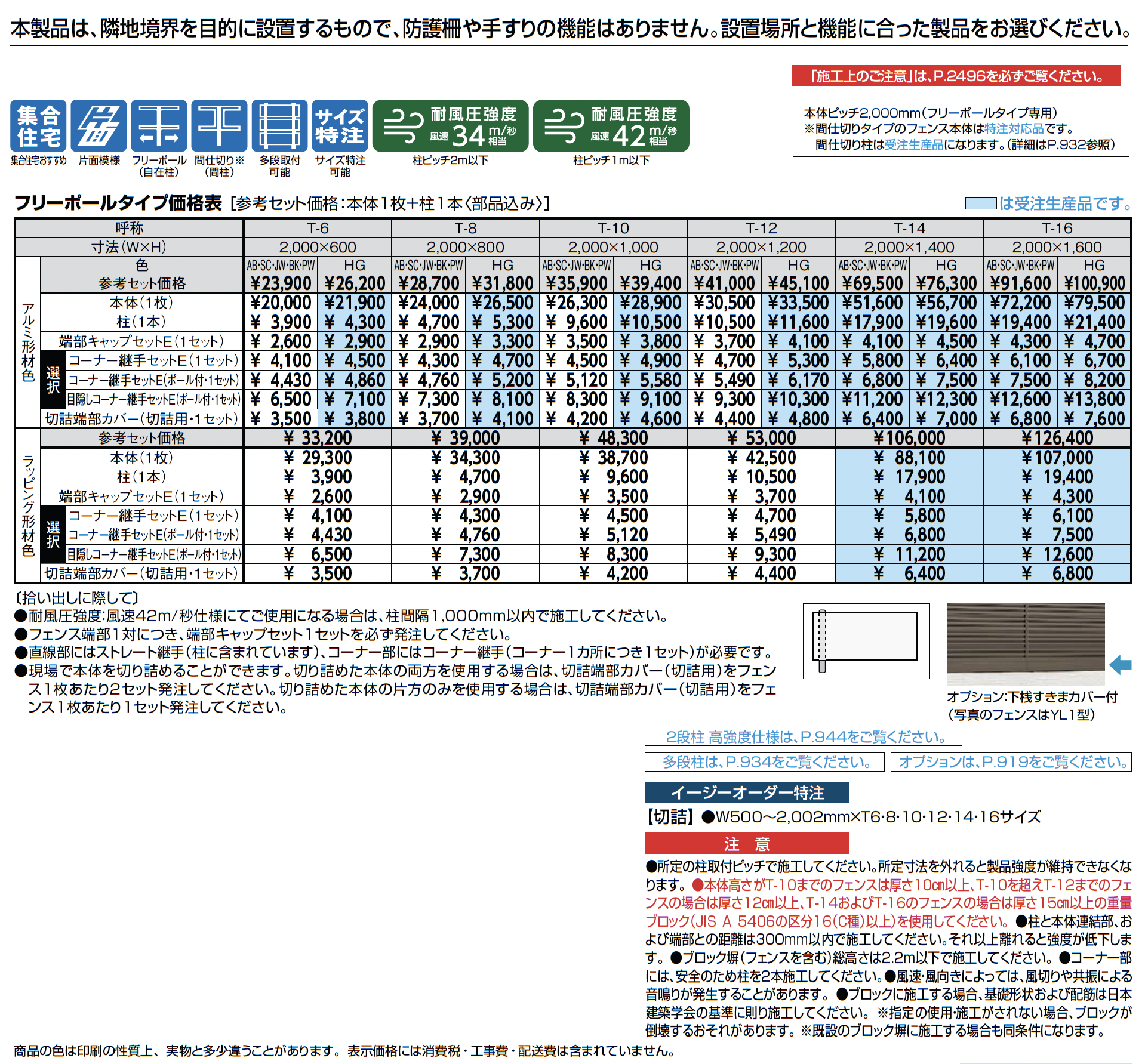The height and width of the screenshot is (1064, 1145).
Task: Select the フリーポール free pole icon
Action: [x=159, y=126]
